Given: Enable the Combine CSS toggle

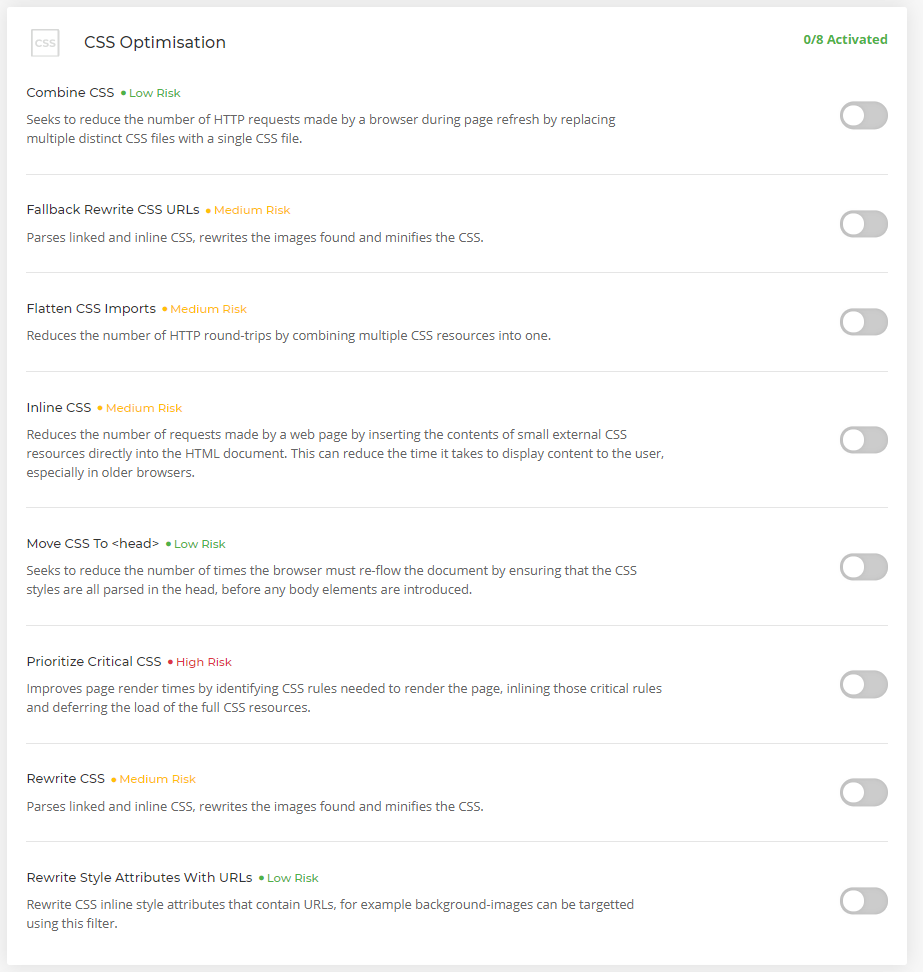Looking at the screenshot, I should point(863,116).
